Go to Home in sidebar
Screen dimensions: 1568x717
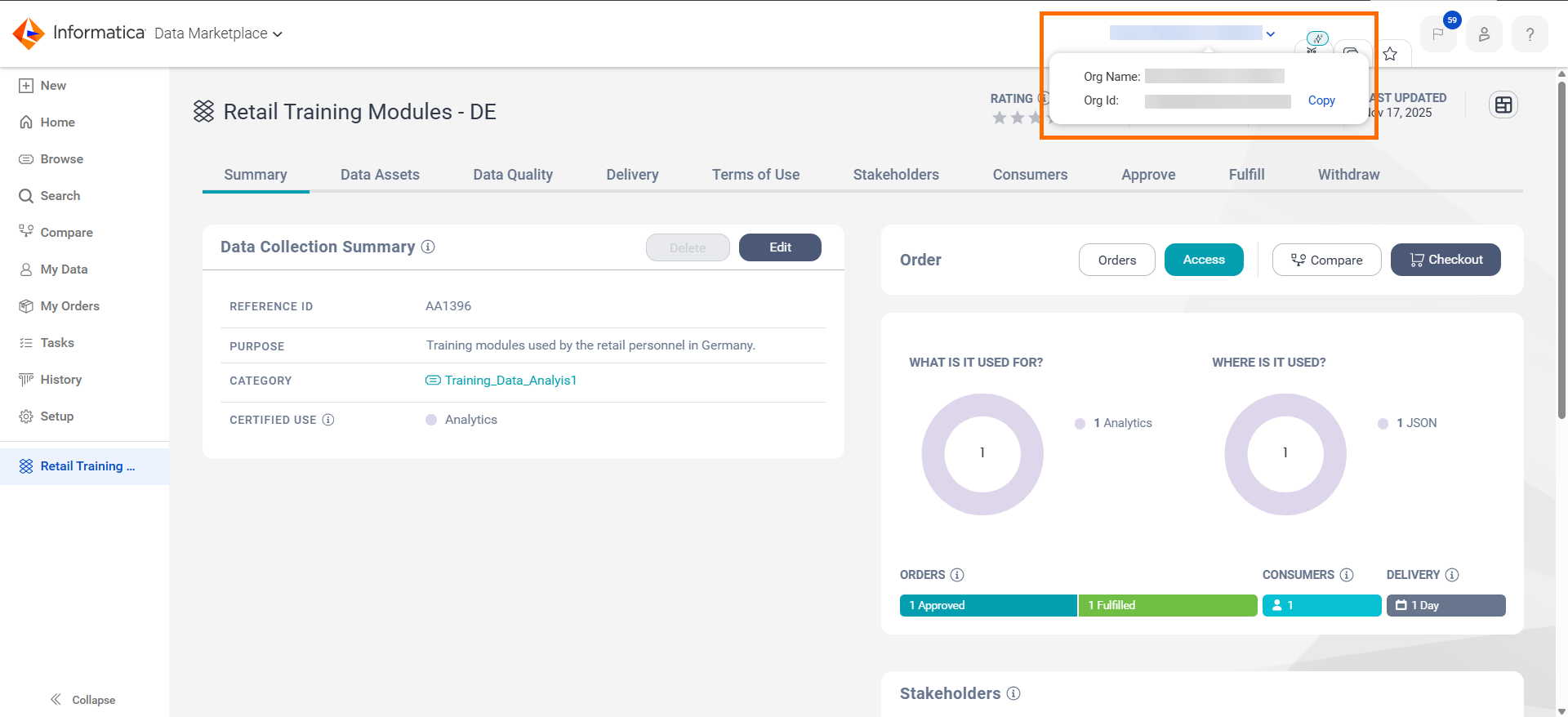[47, 122]
